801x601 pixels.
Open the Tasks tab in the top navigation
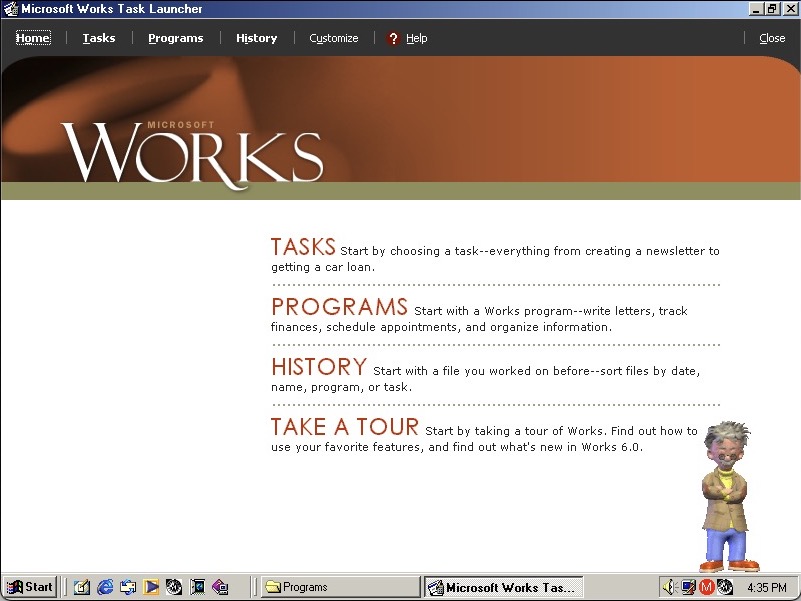pos(99,38)
